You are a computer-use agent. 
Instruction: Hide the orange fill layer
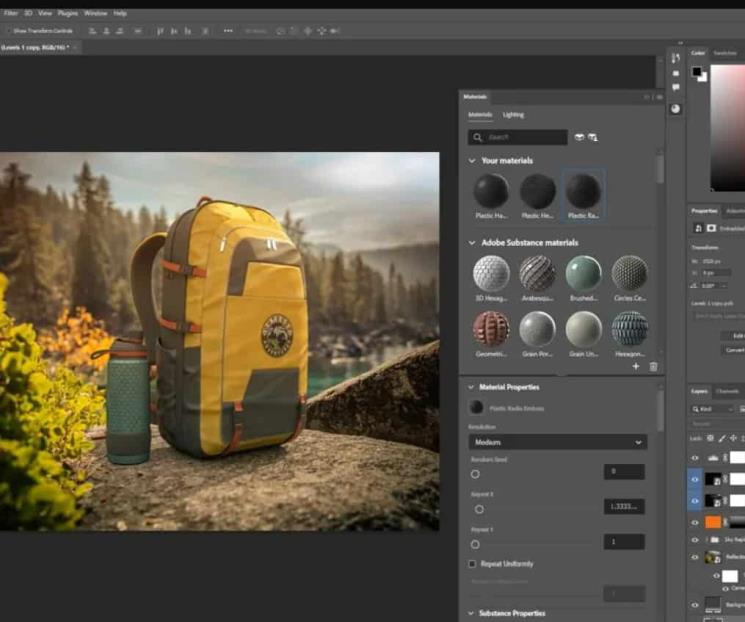695,522
